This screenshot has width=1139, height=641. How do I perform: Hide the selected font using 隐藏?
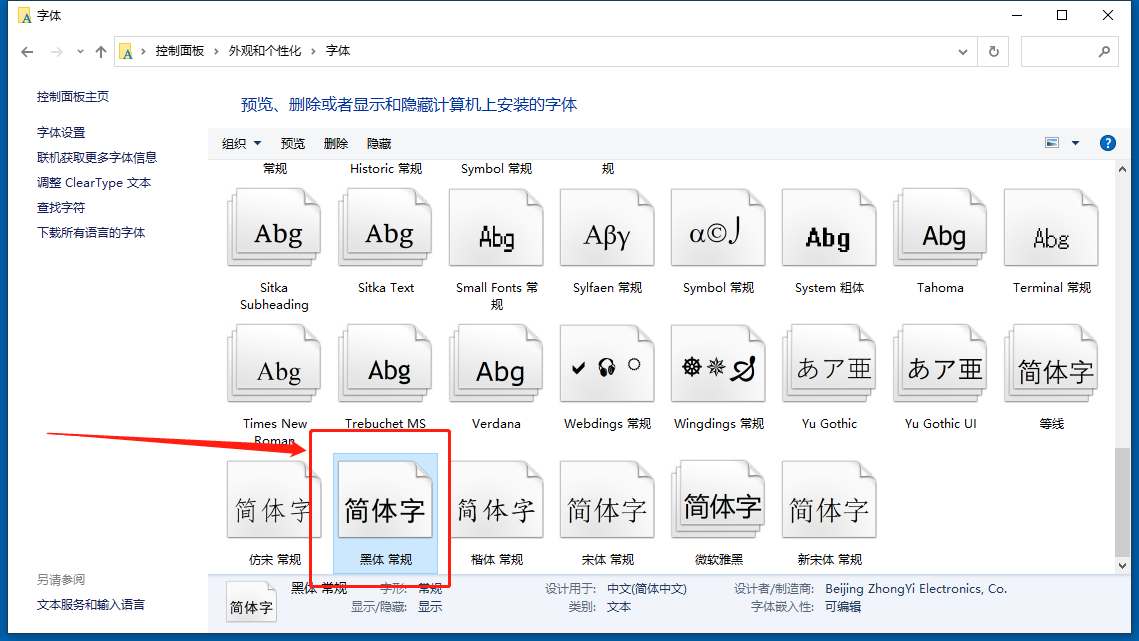click(378, 143)
